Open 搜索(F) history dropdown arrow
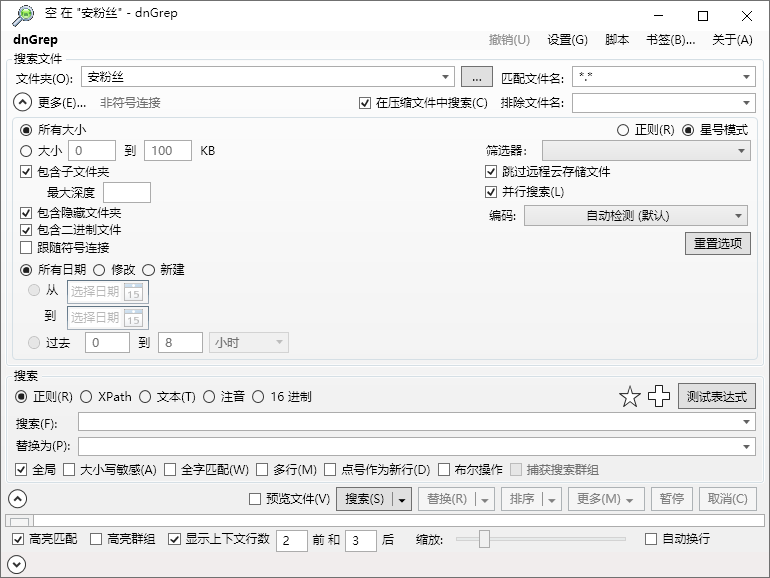770x578 pixels. click(x=746, y=422)
